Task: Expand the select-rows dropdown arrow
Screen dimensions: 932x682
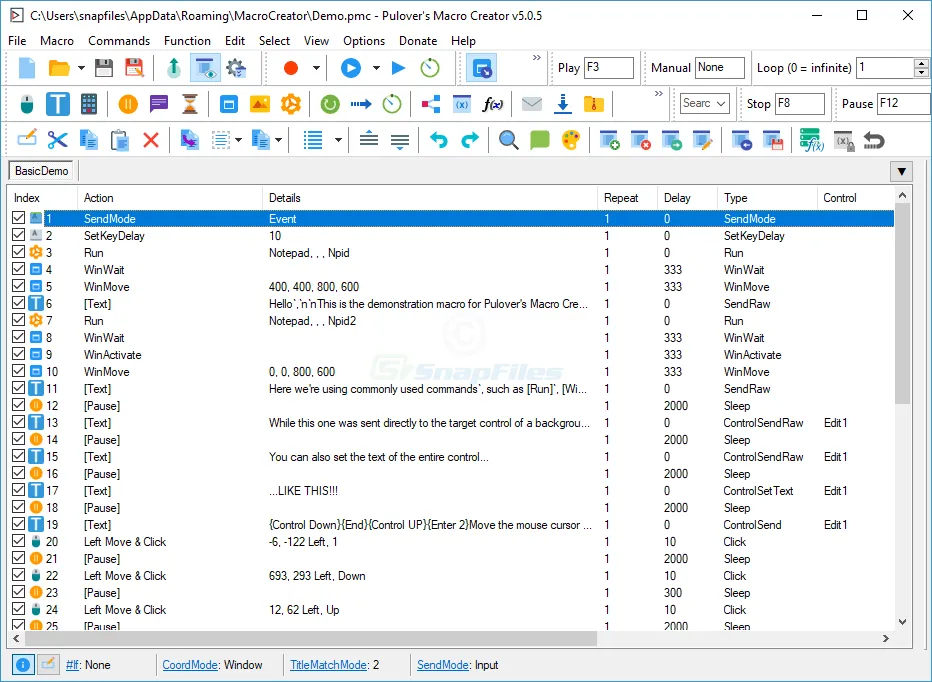Action: [x=238, y=140]
